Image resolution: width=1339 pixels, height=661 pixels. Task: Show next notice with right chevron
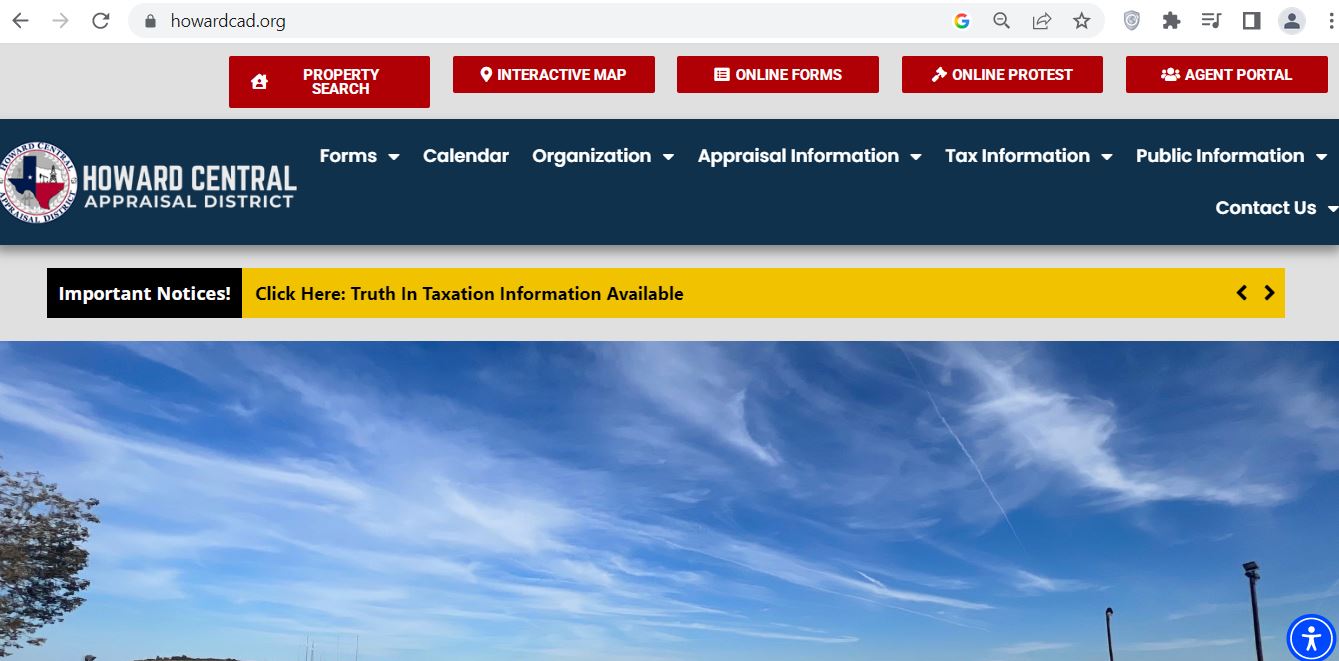coord(1269,293)
